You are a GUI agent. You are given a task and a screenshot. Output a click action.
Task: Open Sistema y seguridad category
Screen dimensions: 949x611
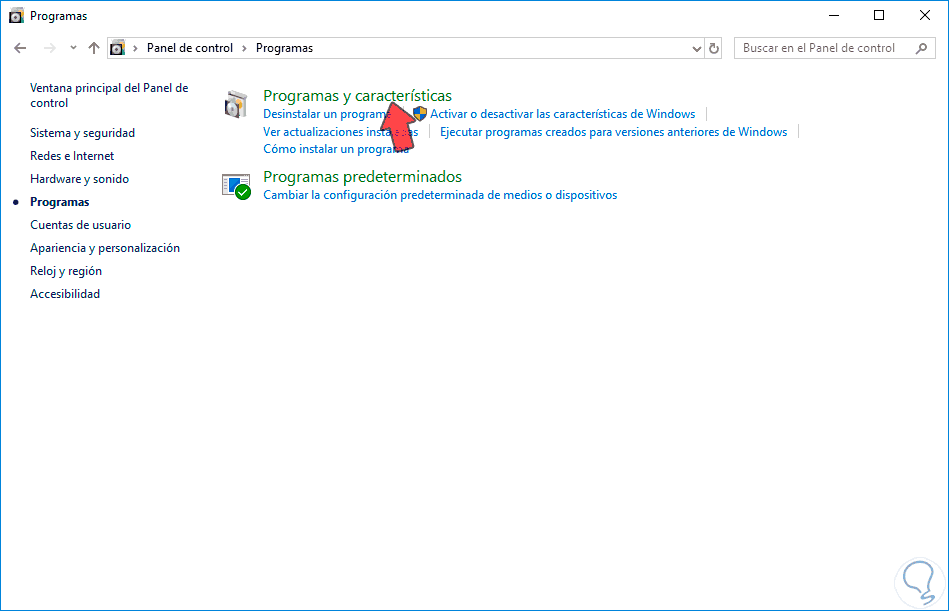(x=82, y=132)
